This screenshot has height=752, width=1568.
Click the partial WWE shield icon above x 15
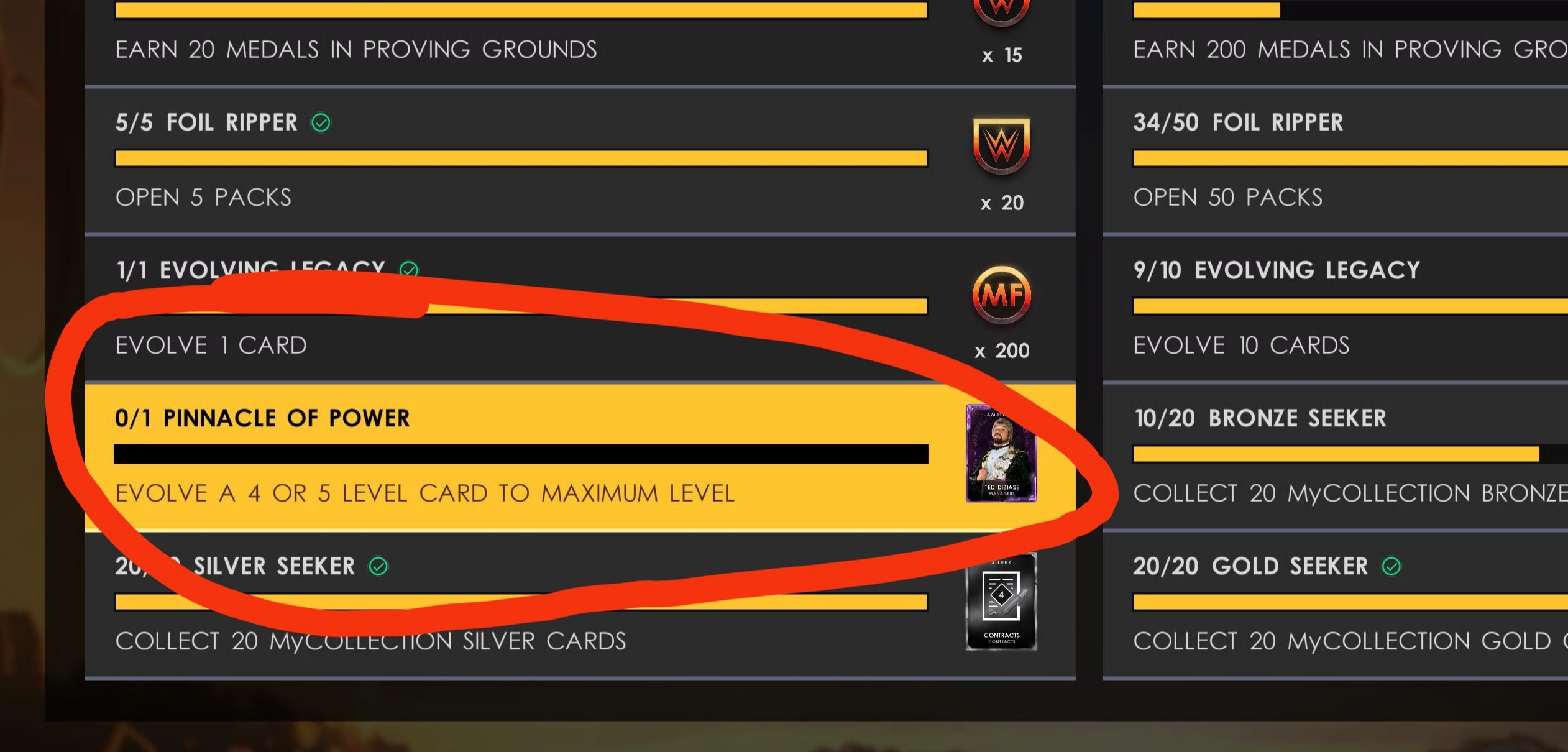pyautogui.click(x=1001, y=12)
